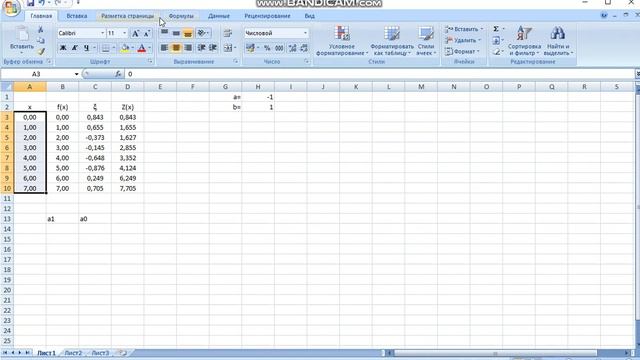Image resolution: width=640 pixels, height=360 pixels.
Task: Click the Merge and Center icon
Action: pos(229,48)
